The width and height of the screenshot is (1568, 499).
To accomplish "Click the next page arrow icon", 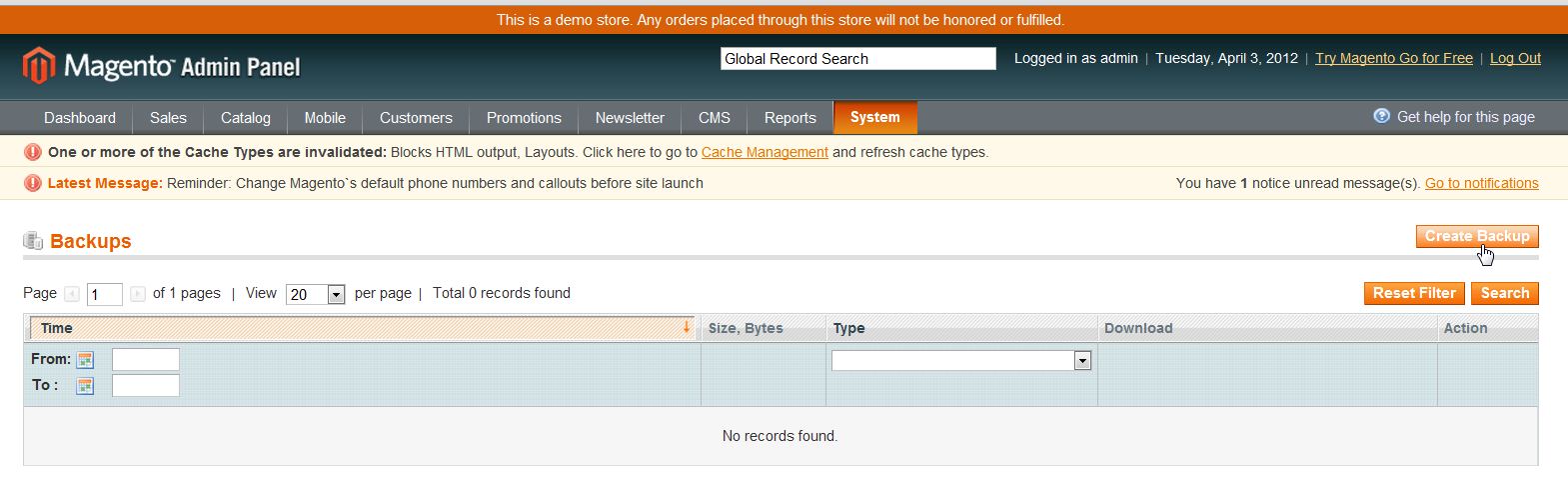I will (138, 294).
